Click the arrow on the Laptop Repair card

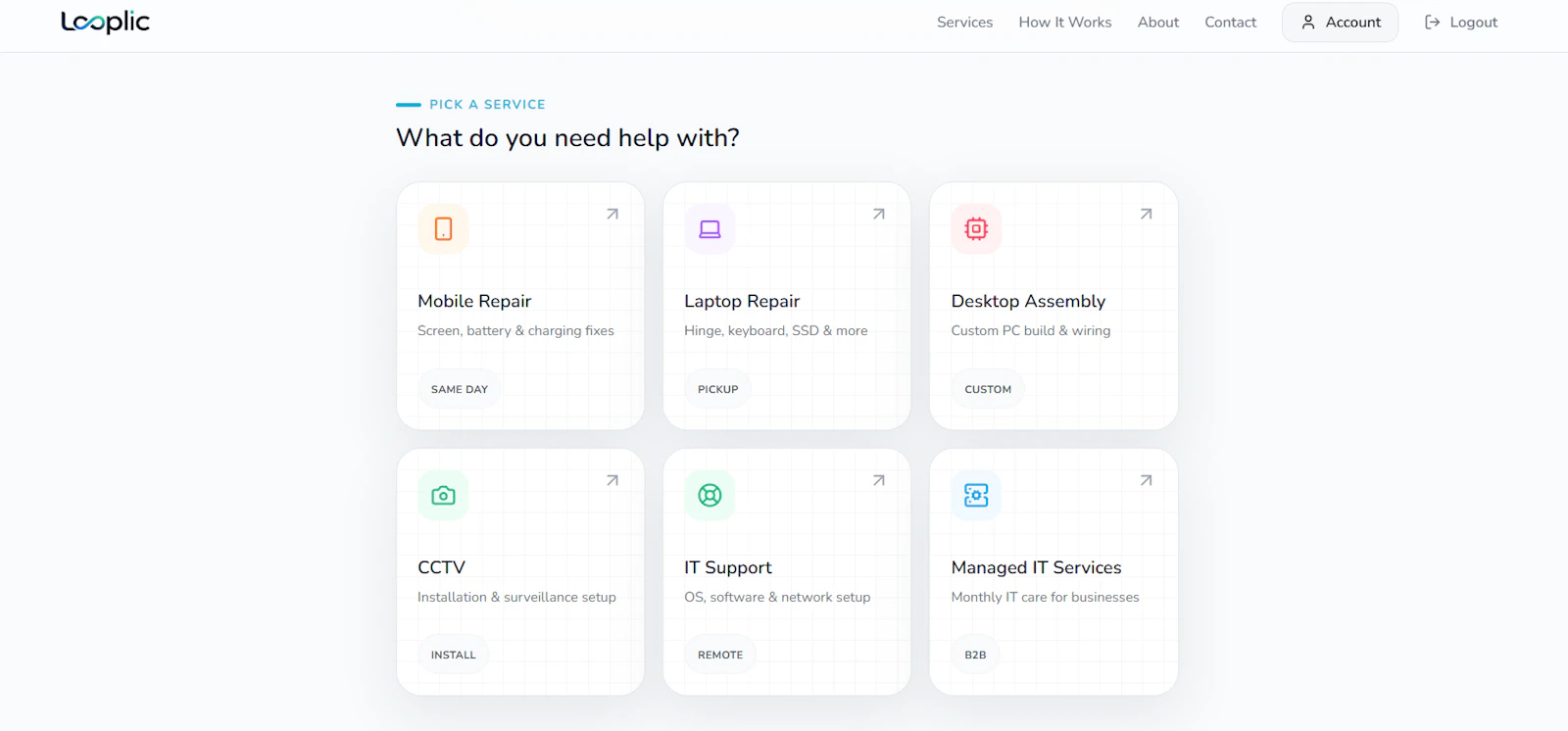tap(879, 214)
